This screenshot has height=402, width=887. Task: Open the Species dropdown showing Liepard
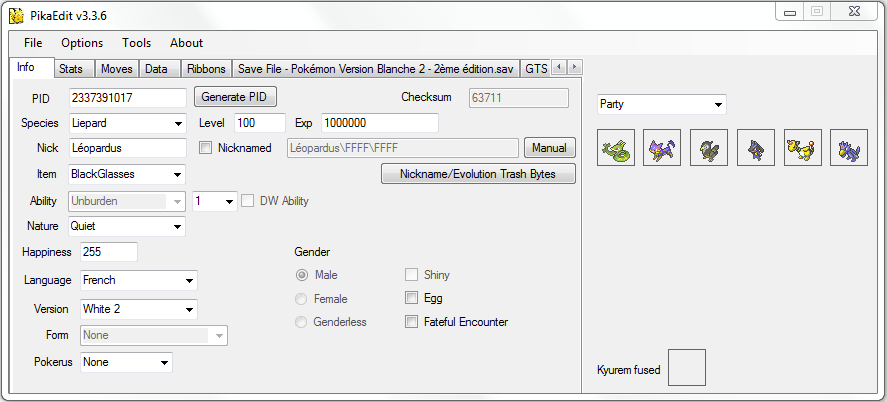point(127,123)
